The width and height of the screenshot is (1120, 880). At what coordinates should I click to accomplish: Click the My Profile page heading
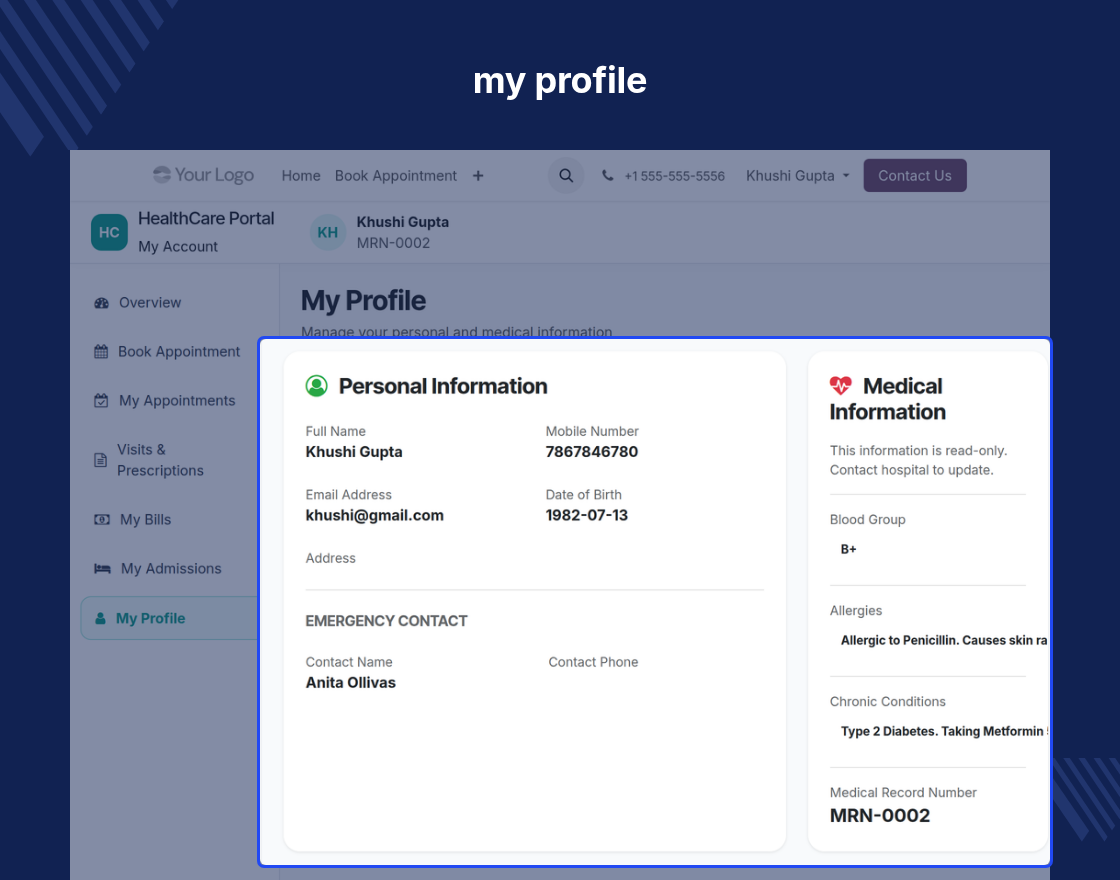tap(363, 301)
